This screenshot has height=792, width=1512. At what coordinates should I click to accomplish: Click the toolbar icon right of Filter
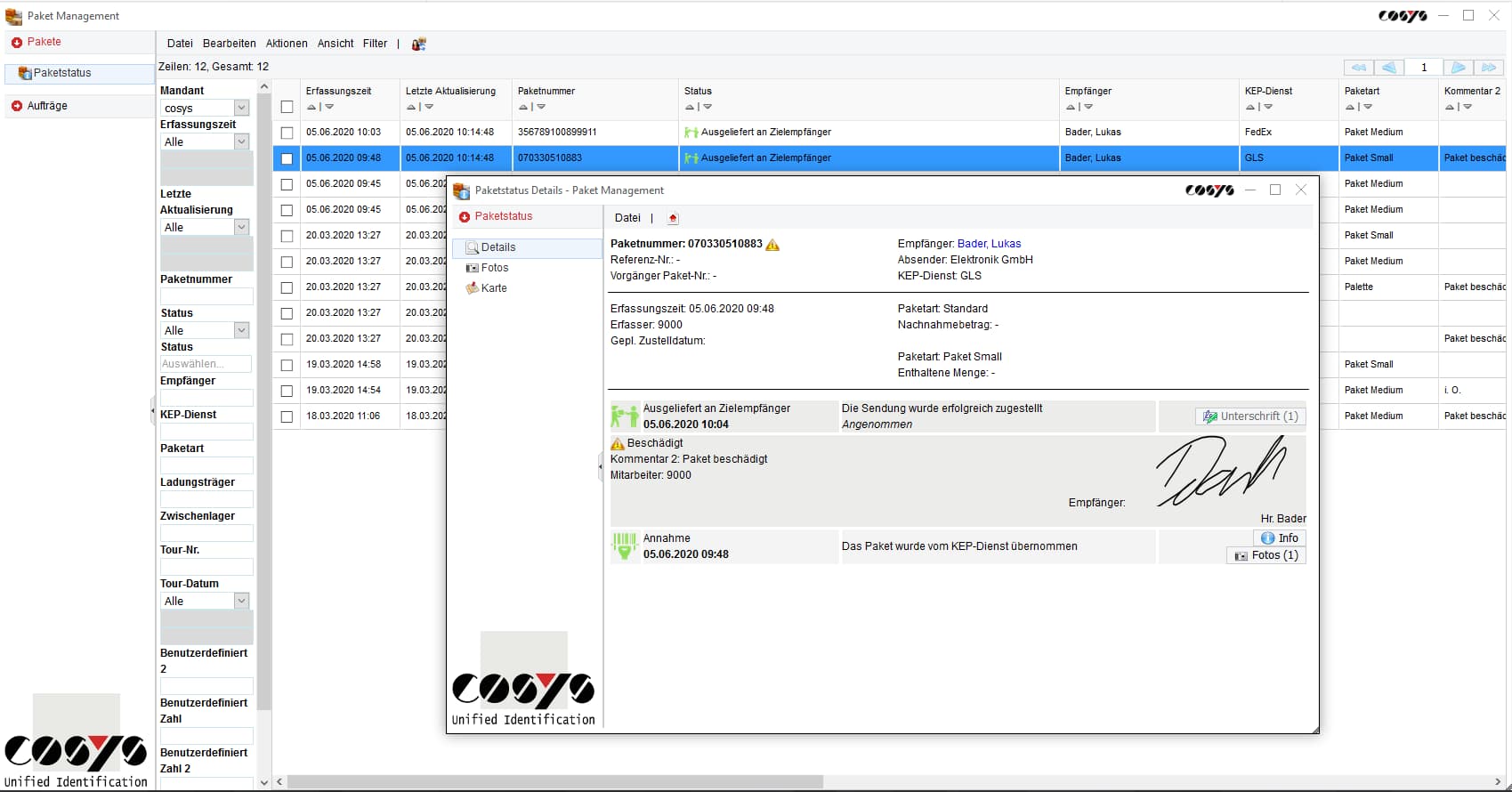click(x=419, y=44)
